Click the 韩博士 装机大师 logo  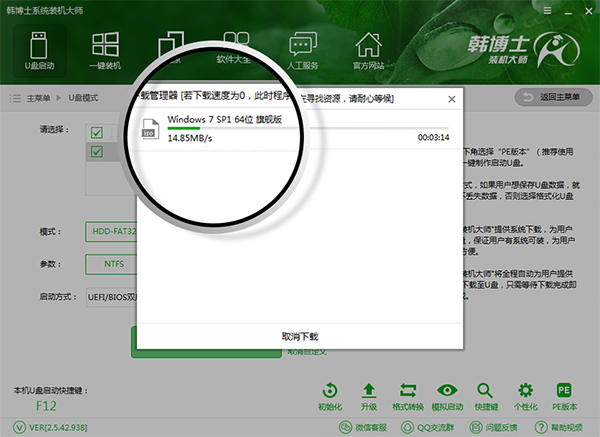(x=523, y=50)
